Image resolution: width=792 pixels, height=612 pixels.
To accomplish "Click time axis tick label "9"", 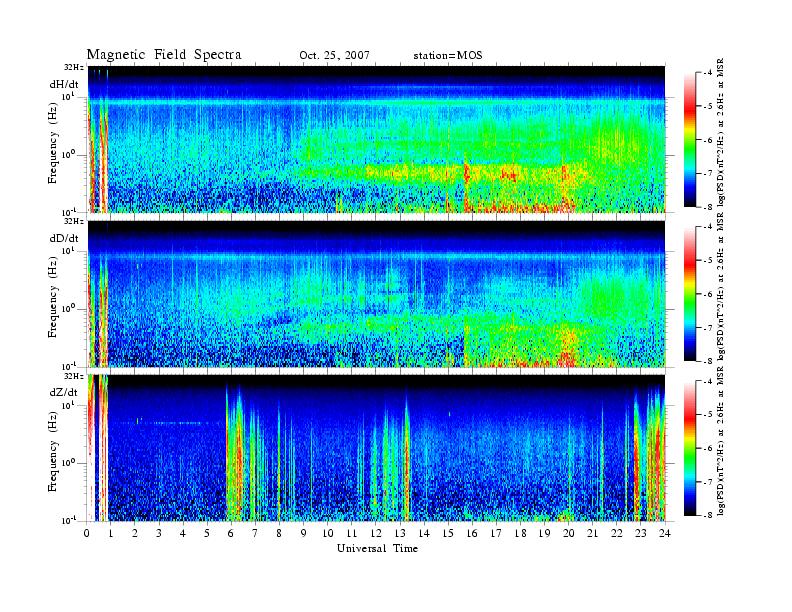I will coord(304,534).
